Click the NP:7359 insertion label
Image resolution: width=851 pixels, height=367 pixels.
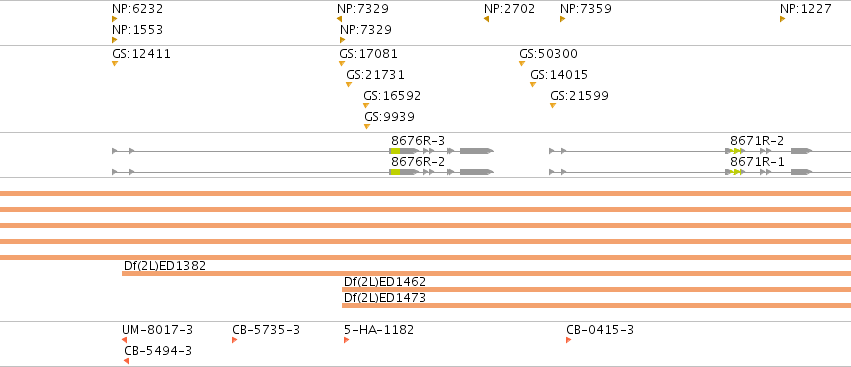(x=586, y=9)
